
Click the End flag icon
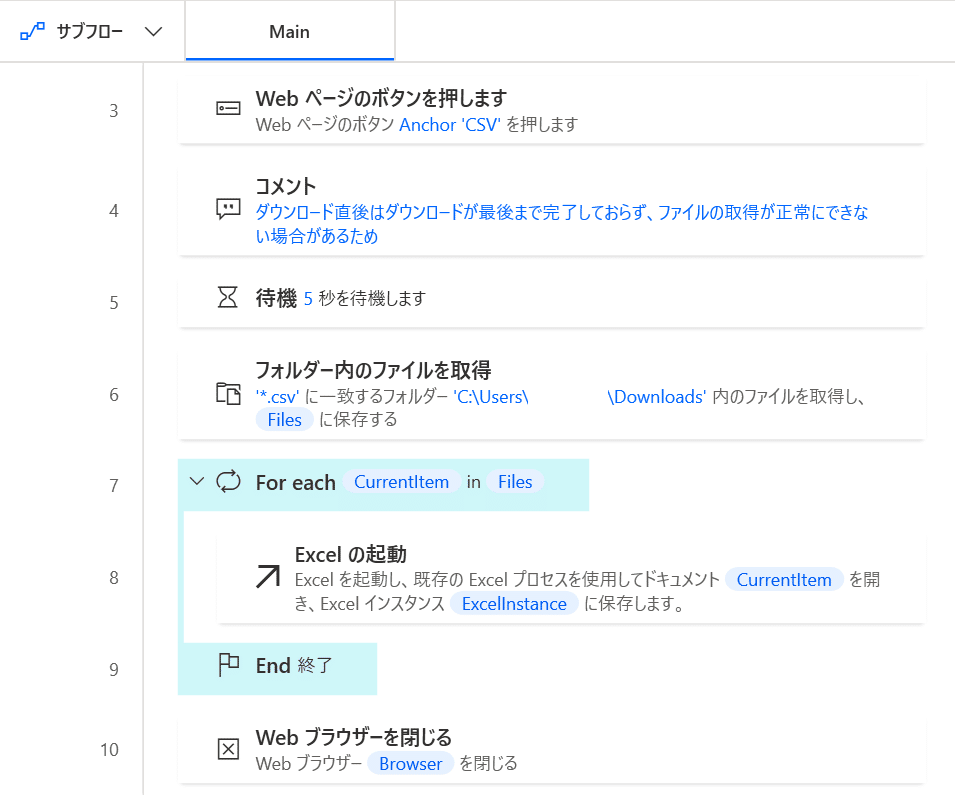click(228, 665)
